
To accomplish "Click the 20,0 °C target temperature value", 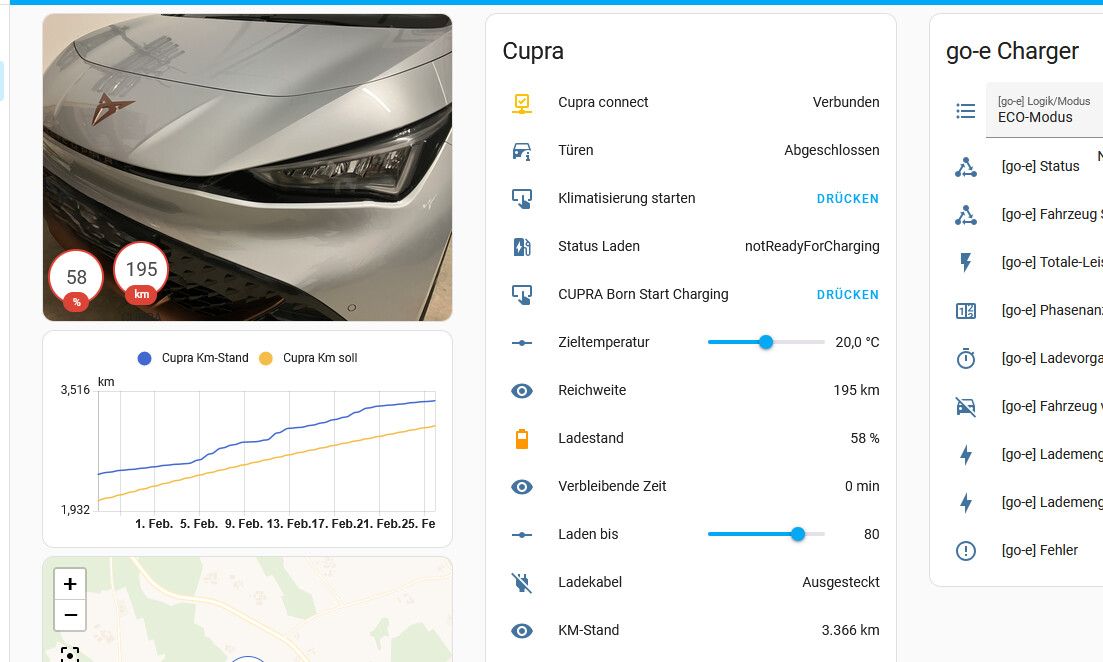I will click(x=857, y=343).
